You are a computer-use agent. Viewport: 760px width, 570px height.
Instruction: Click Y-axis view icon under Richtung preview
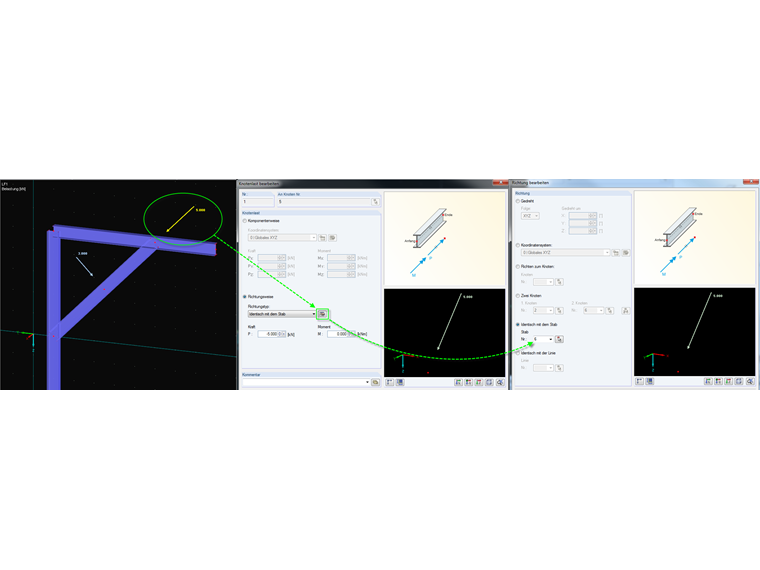718,381
